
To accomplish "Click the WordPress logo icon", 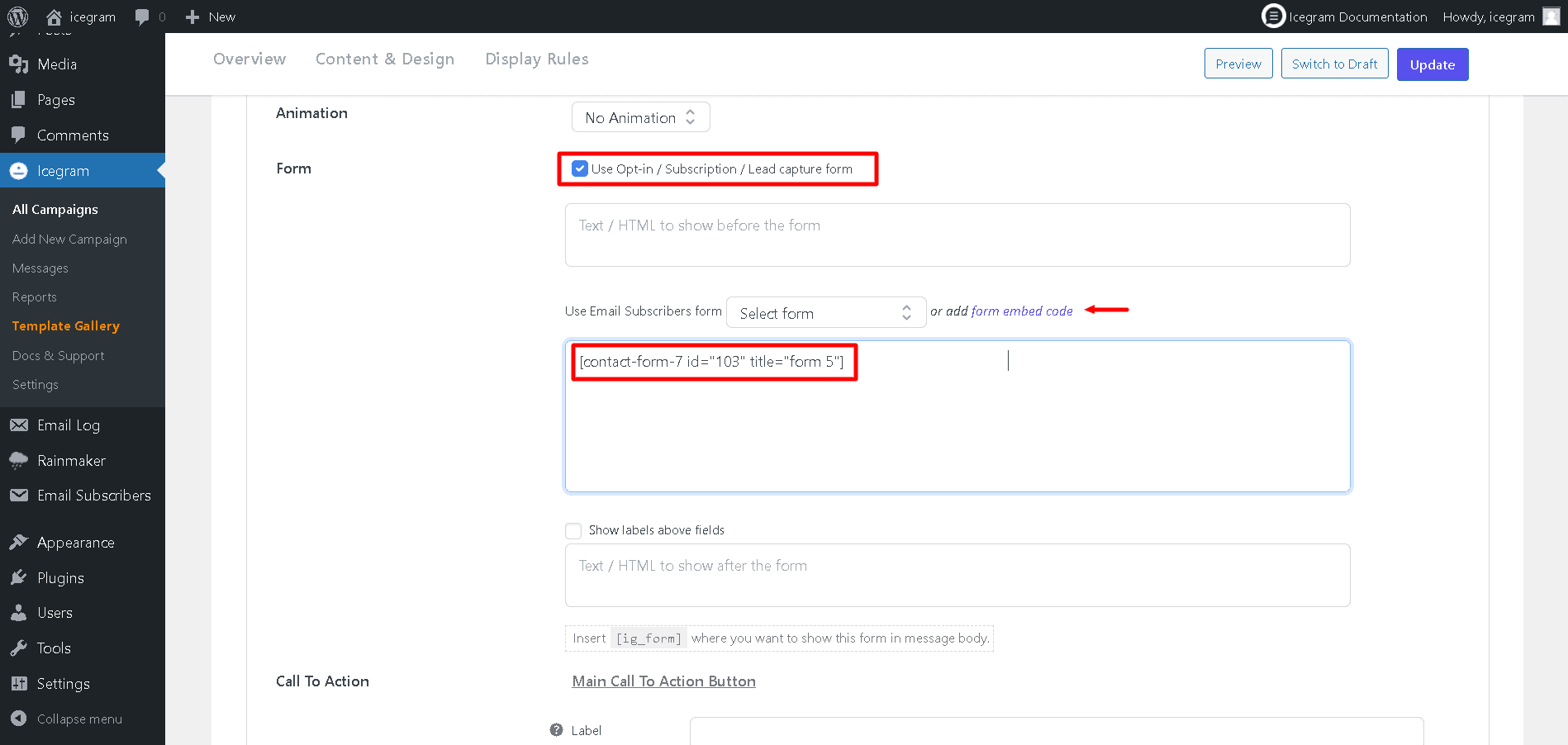I will click(17, 17).
